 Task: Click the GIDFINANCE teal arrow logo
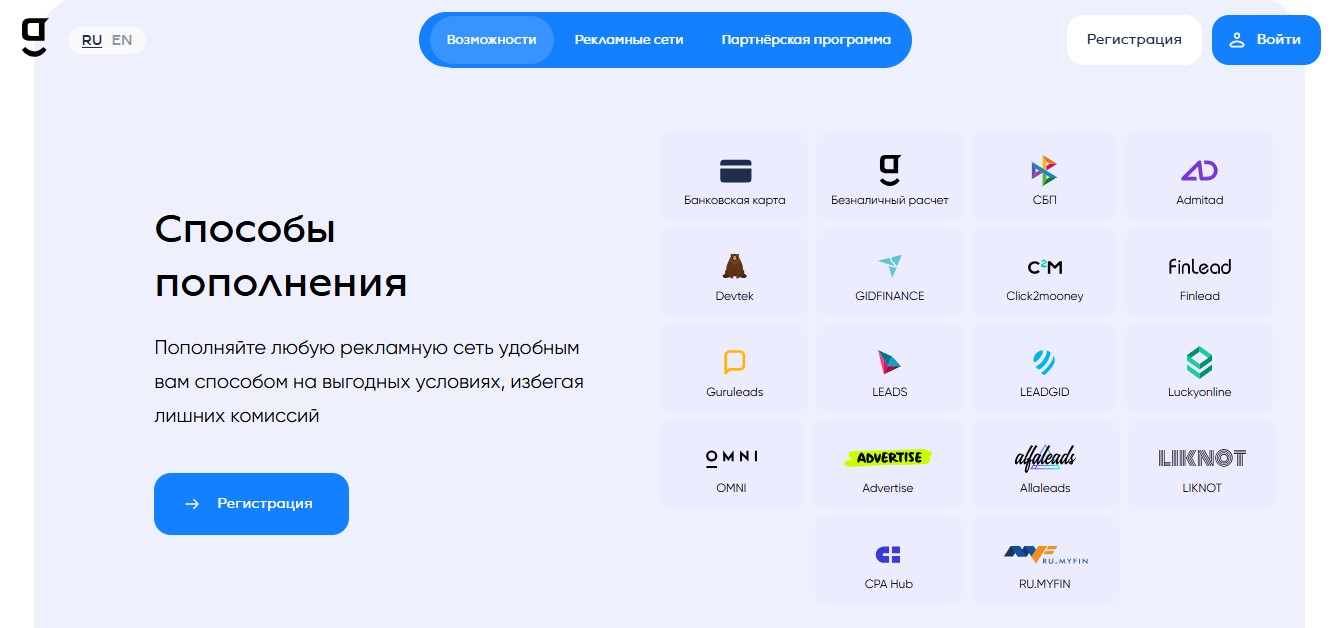point(889,266)
